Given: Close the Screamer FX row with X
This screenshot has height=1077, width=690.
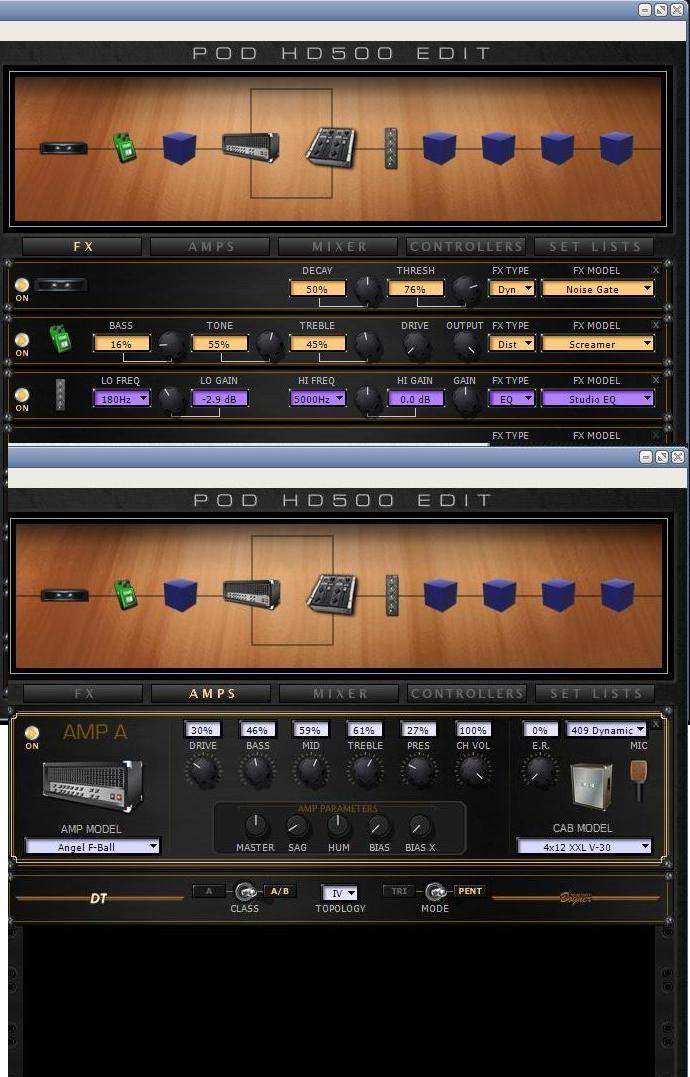Looking at the screenshot, I should (x=656, y=325).
